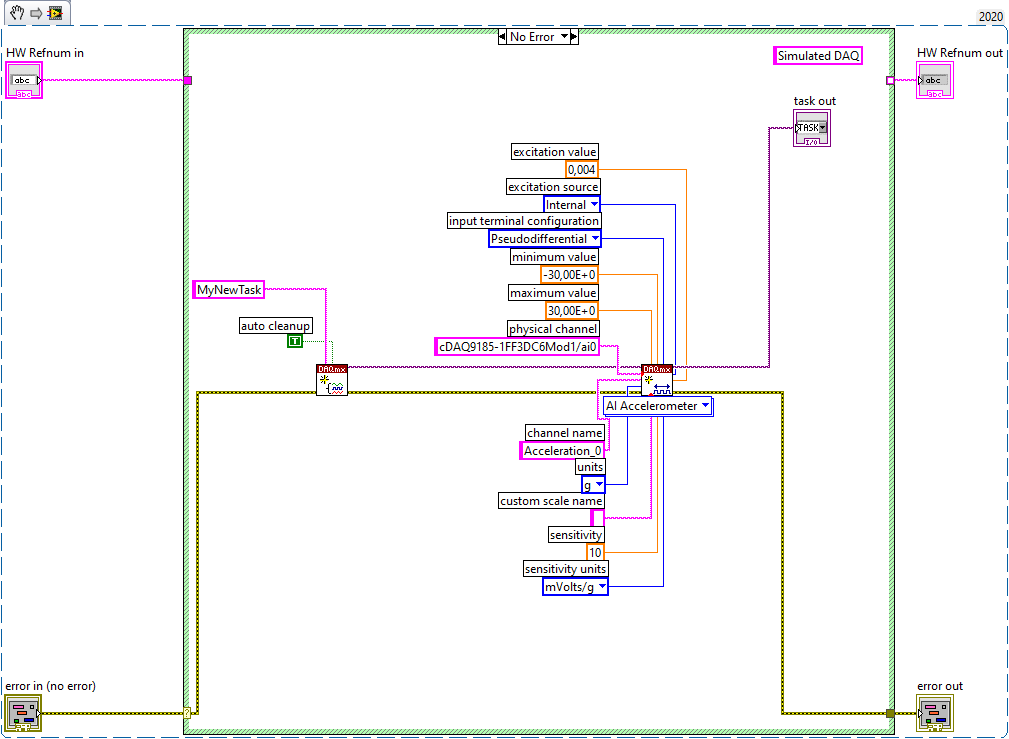1009x739 pixels.
Task: Click the error in cluster terminal
Action: pyautogui.click(x=24, y=713)
